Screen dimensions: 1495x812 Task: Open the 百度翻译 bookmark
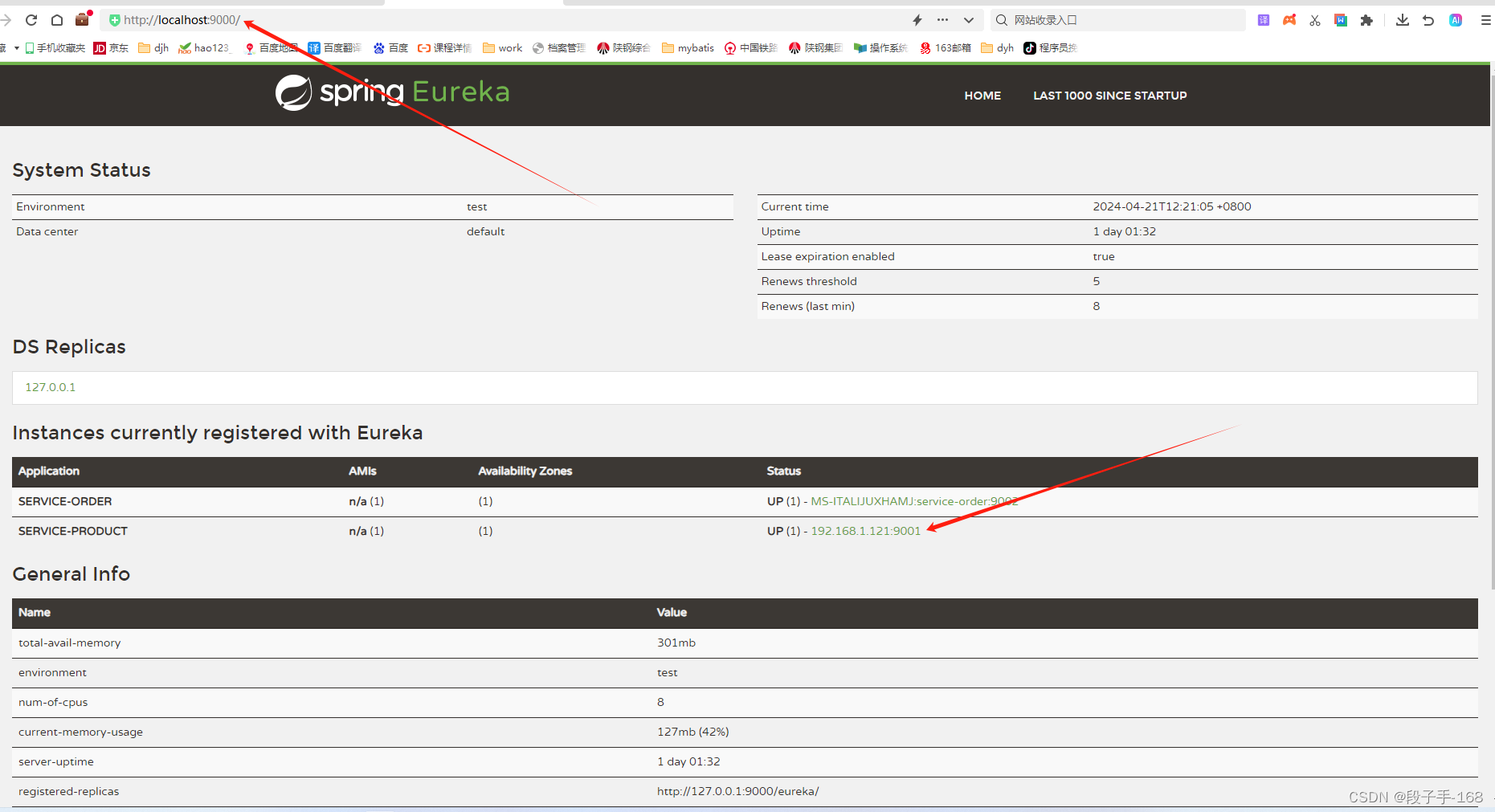(334, 48)
